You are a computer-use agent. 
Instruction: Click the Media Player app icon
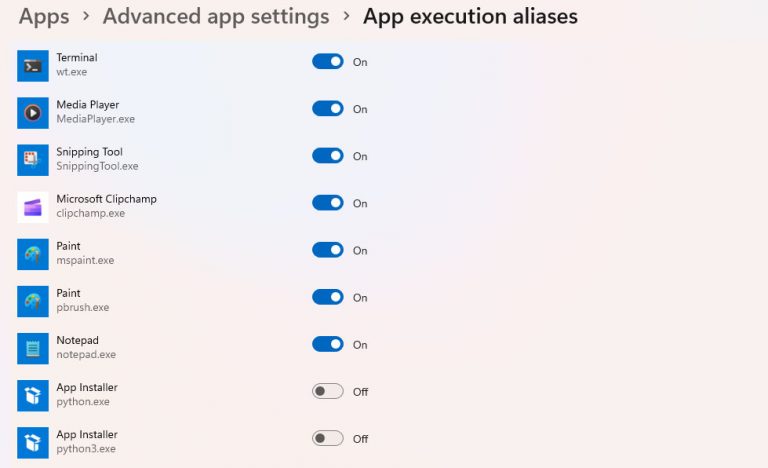coord(33,113)
